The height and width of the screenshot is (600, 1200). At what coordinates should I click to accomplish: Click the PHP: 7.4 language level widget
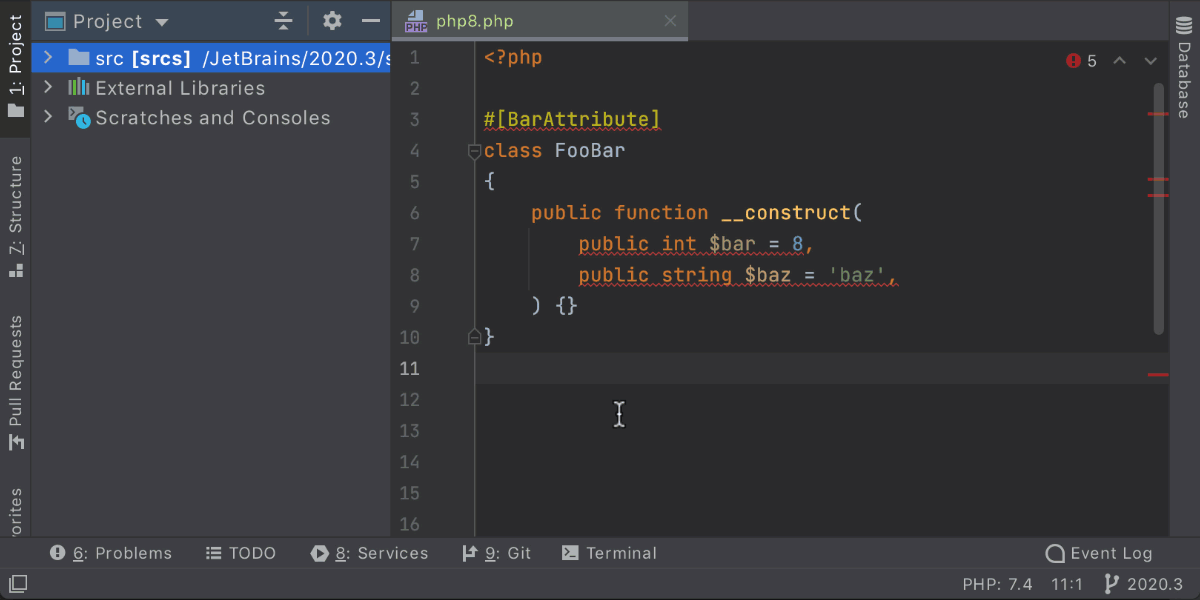tap(997, 584)
